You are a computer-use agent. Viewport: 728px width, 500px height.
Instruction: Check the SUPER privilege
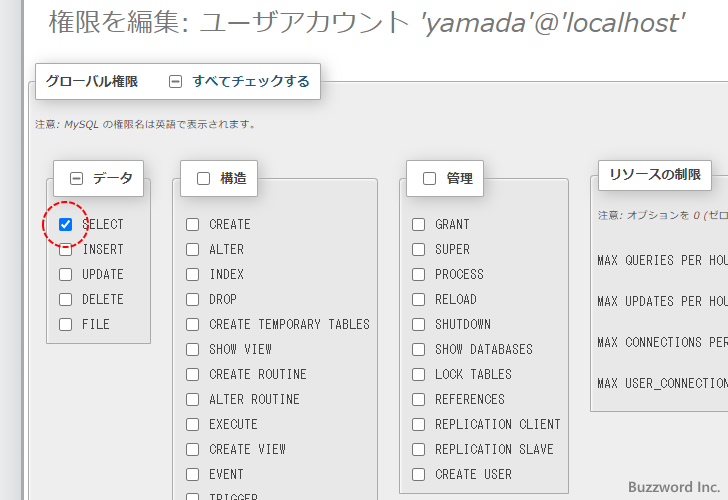(419, 250)
